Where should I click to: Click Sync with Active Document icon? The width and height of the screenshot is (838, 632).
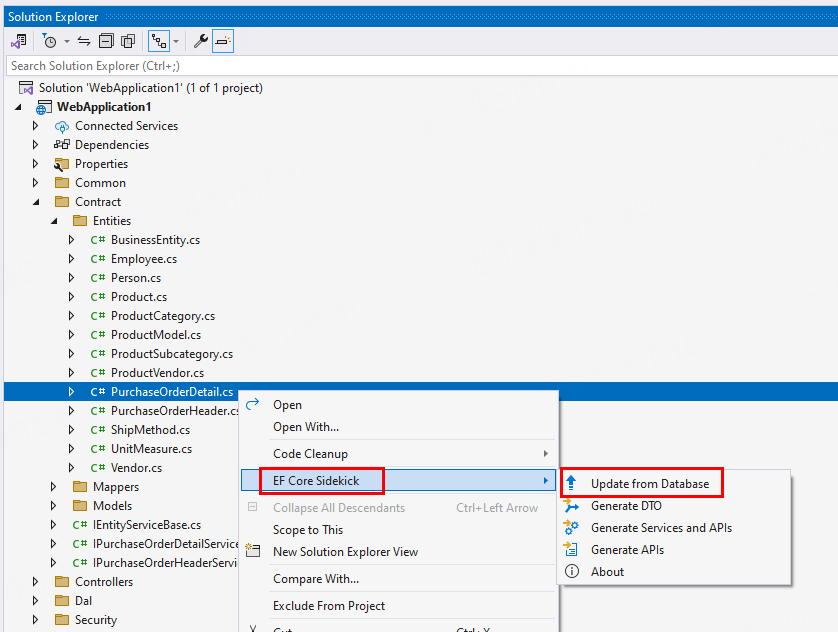84,41
